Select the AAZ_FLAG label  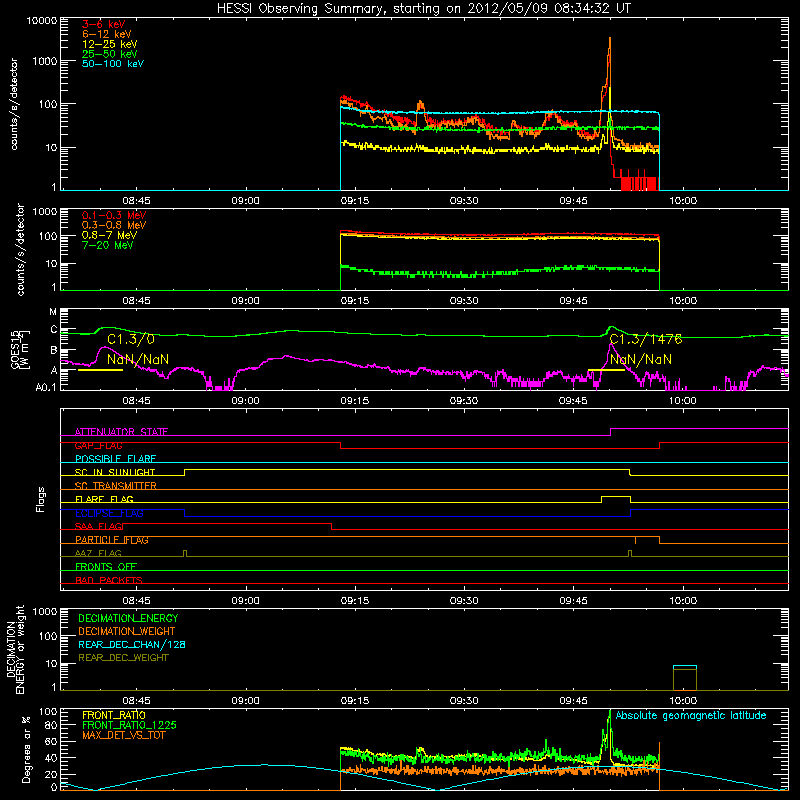[x=98, y=553]
